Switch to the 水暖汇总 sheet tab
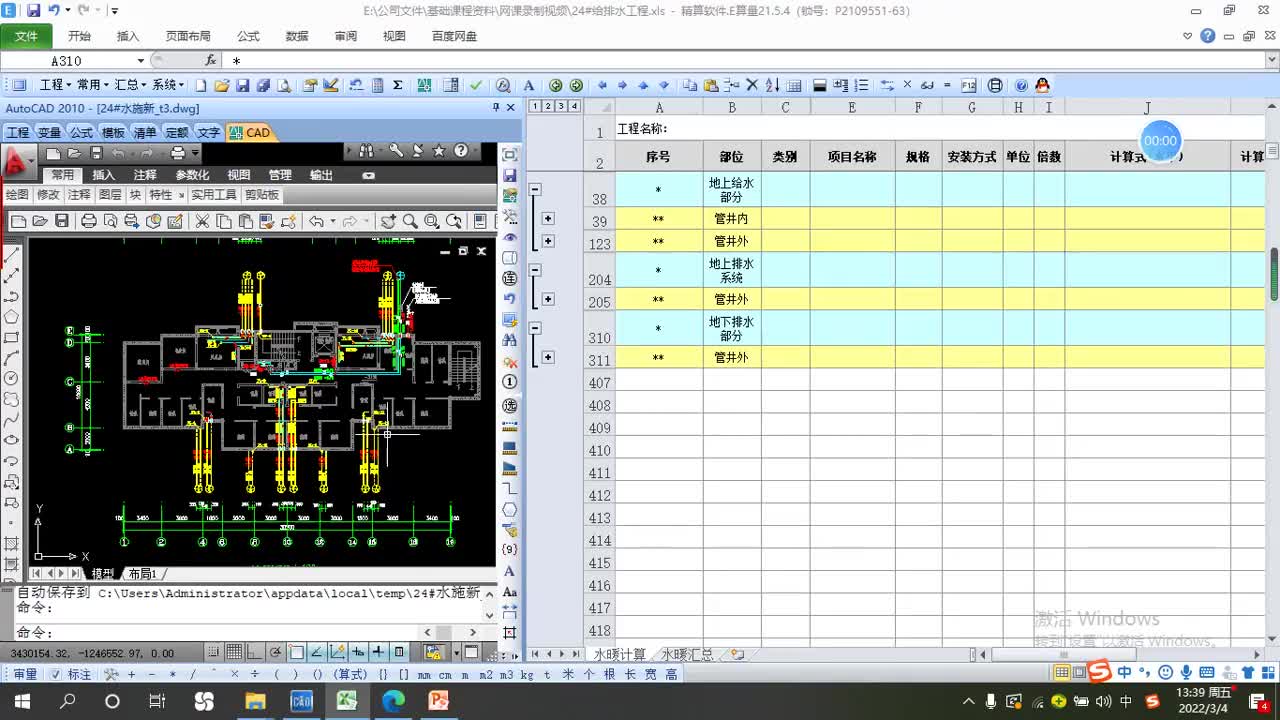Image resolution: width=1280 pixels, height=720 pixels. (687, 655)
